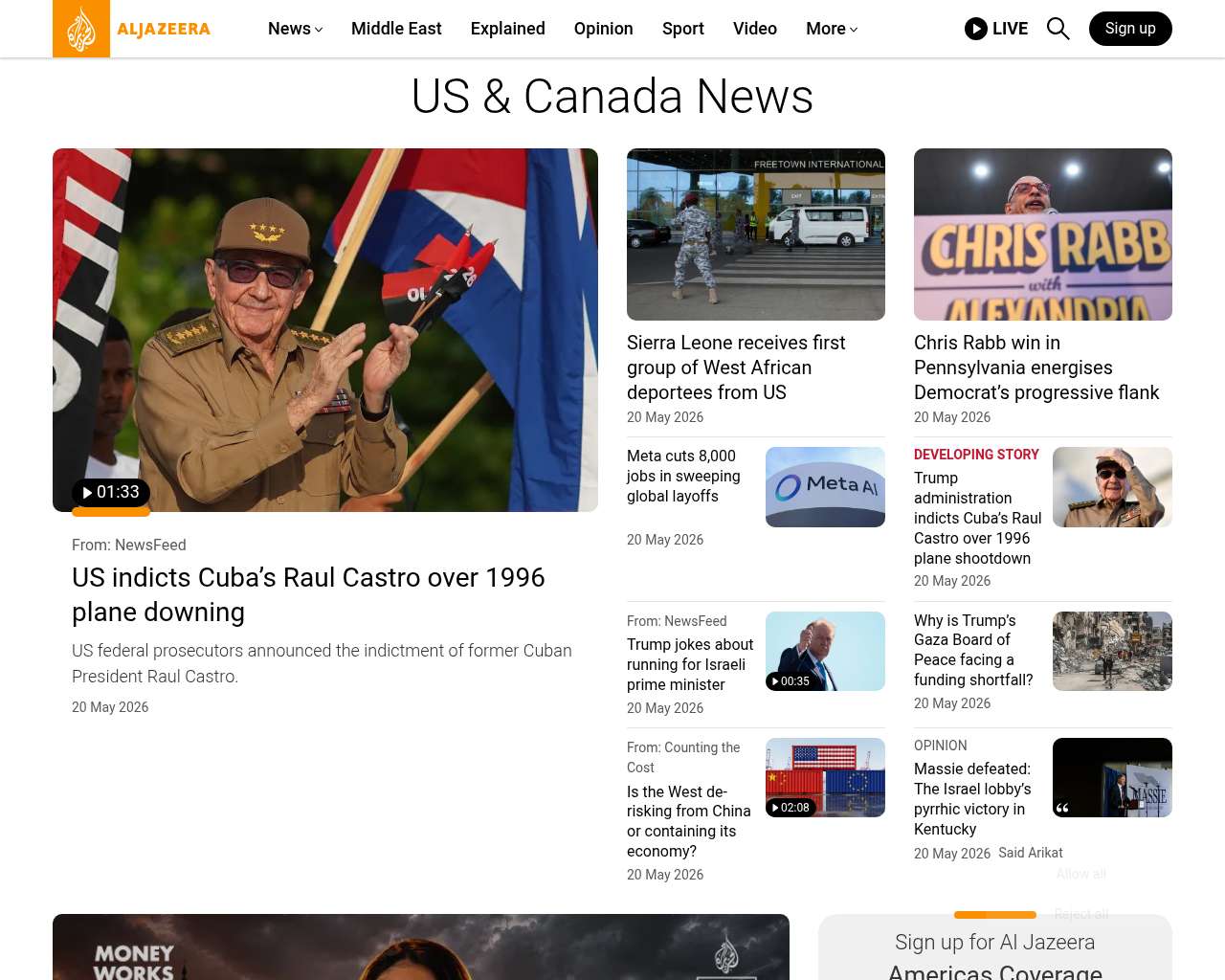Go to the Opinion section
This screenshot has height=980, width=1225.
click(x=603, y=29)
